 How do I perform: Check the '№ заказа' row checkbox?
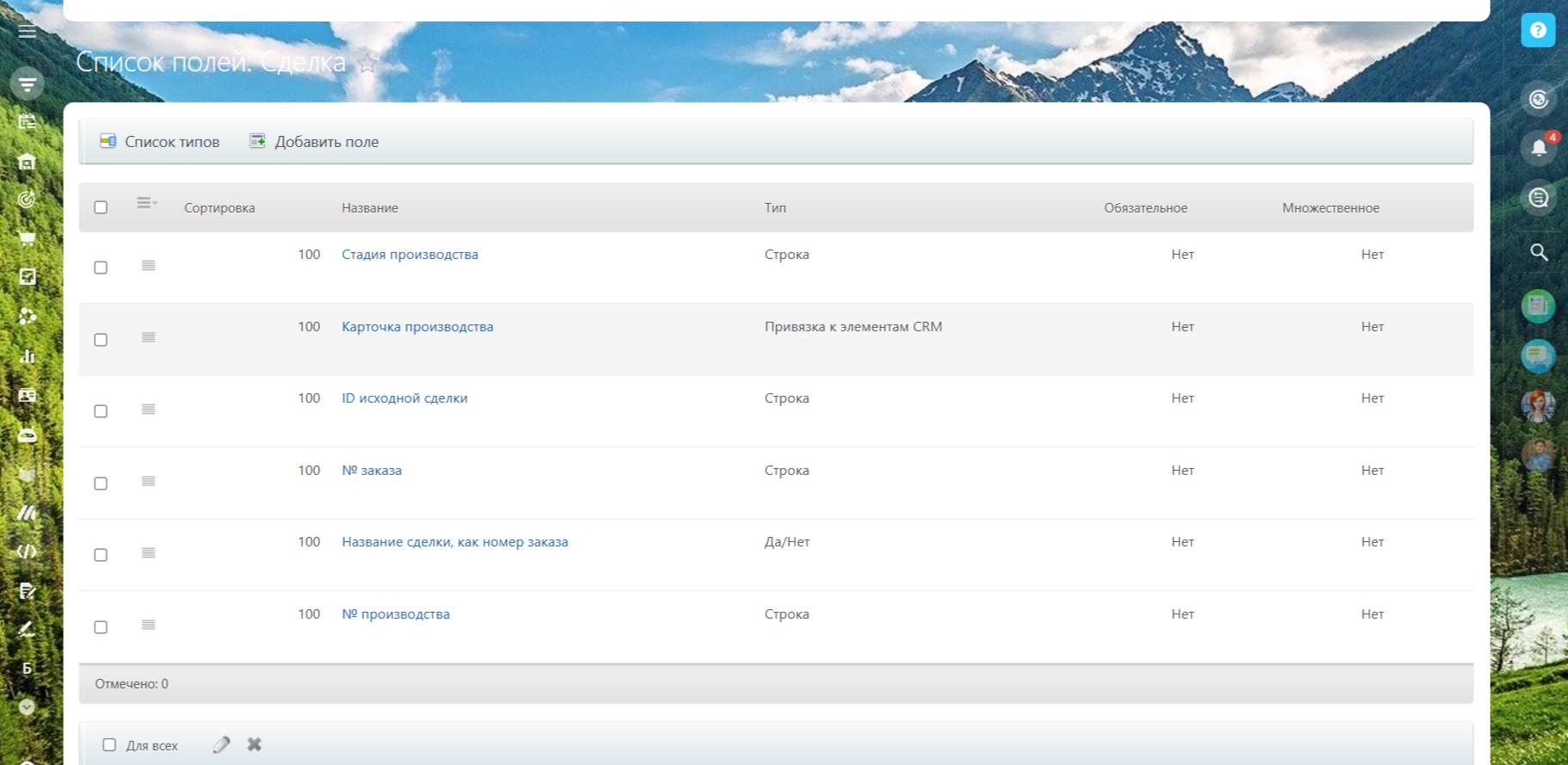pyautogui.click(x=101, y=484)
